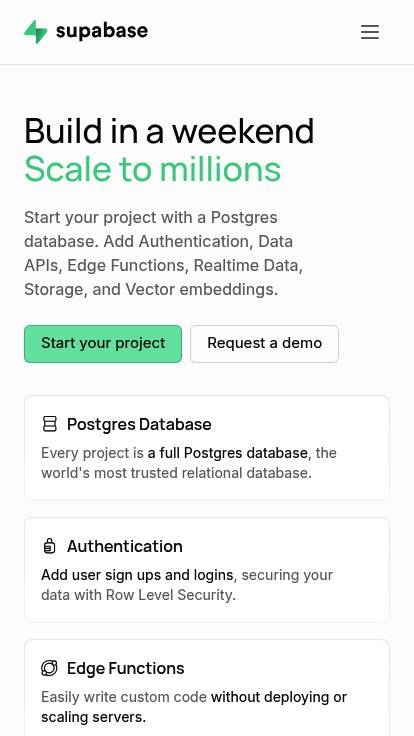Click the Edge Functions globe icon

49,668
